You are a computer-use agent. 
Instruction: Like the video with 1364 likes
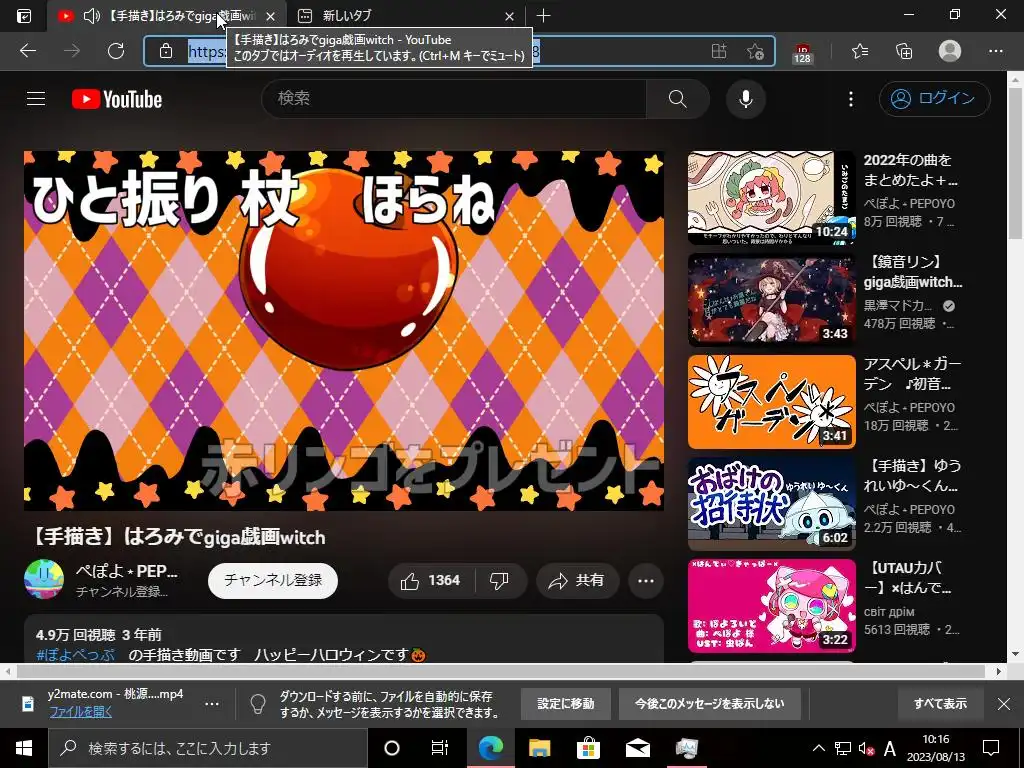coord(431,581)
